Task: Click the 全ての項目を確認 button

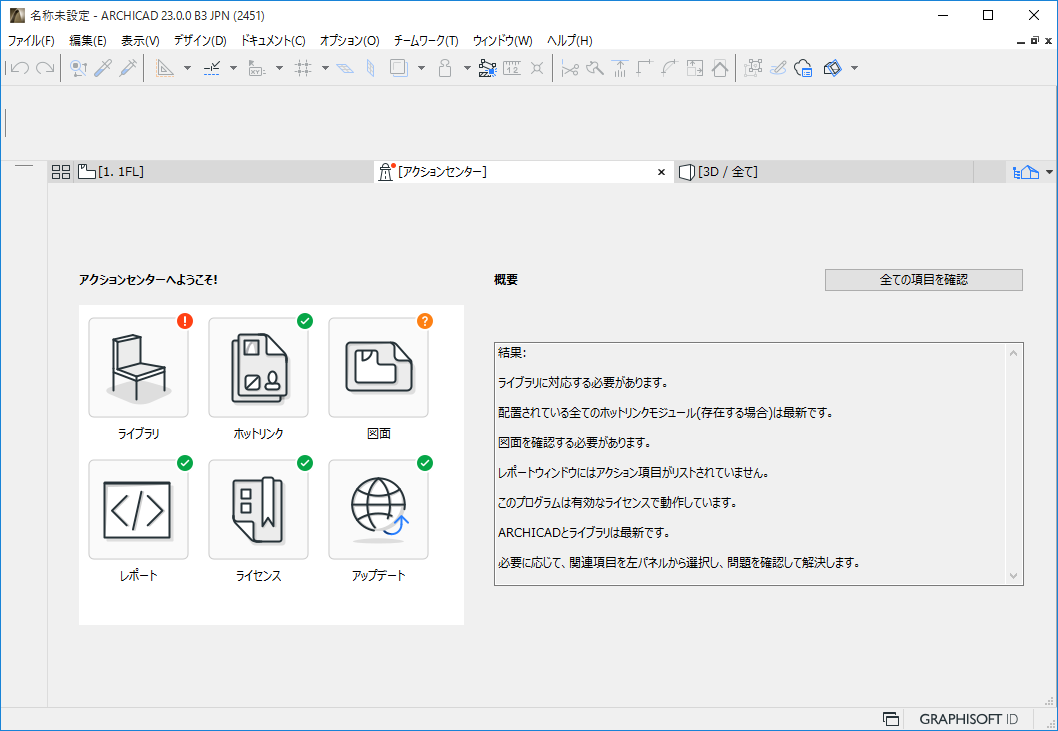Action: point(924,279)
